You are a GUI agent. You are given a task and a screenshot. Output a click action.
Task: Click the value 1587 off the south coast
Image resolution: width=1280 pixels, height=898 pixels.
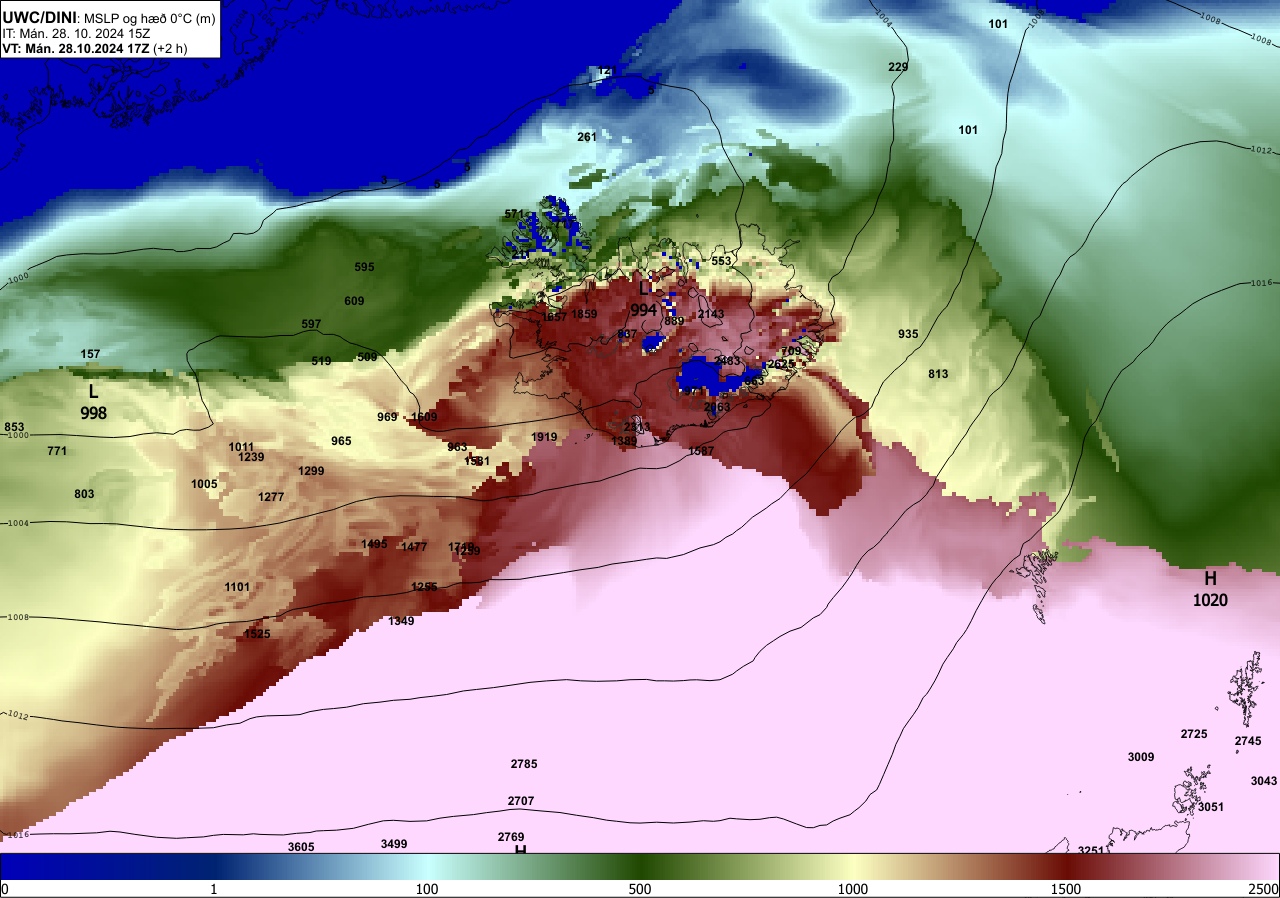[x=701, y=451]
